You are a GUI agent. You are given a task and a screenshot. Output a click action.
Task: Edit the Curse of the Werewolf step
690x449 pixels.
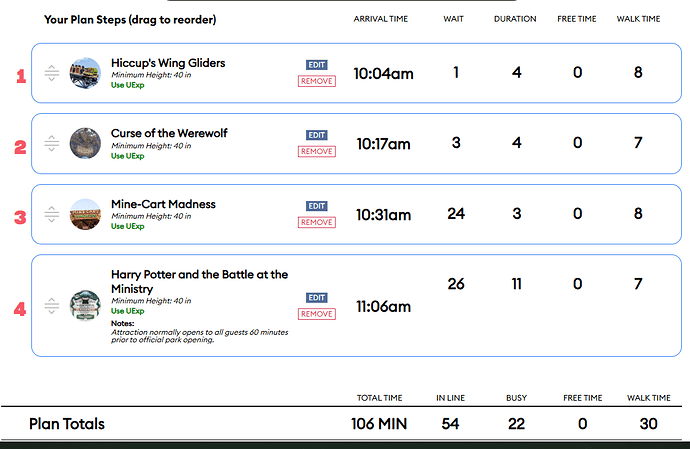tap(317, 135)
